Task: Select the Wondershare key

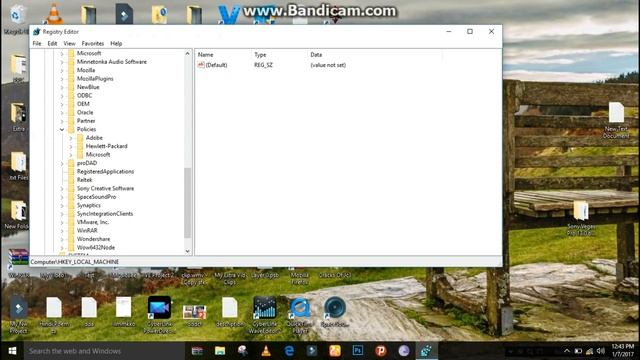Action: 93,239
